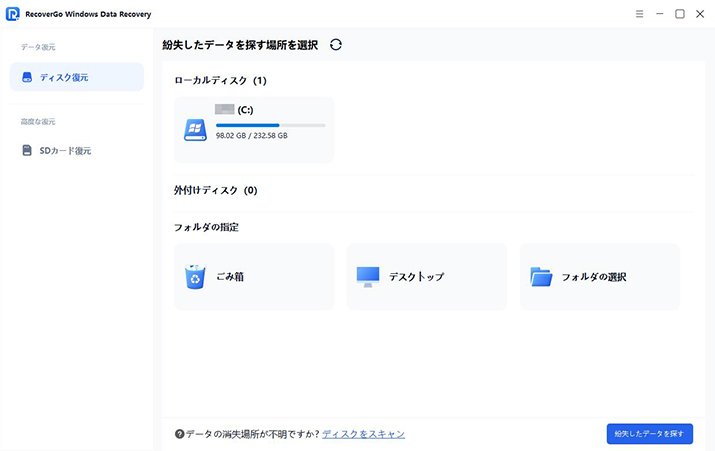Choose the デスクトップ location card
Viewport: 715px width, 451px height.
(x=427, y=276)
